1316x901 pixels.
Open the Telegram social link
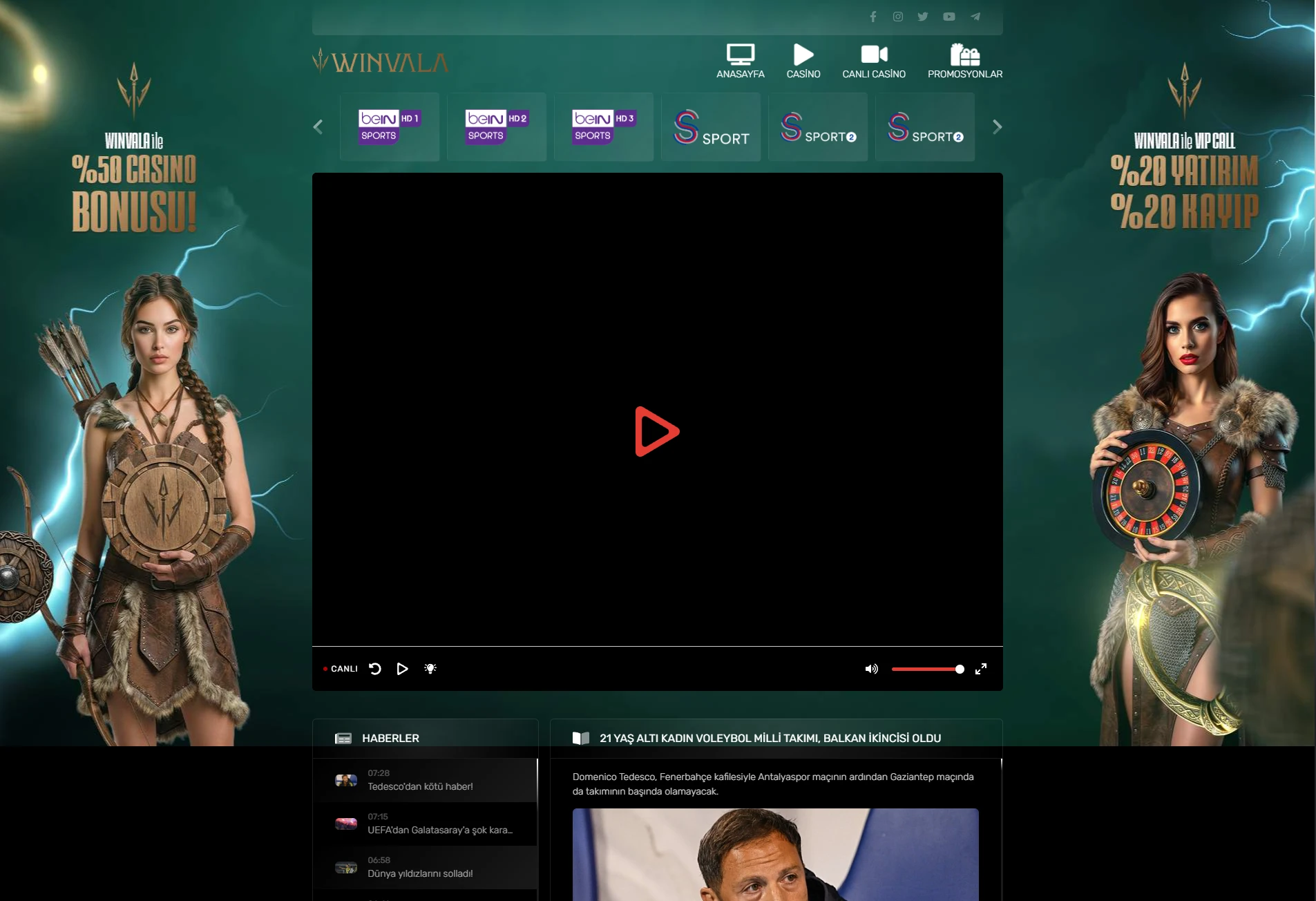click(x=975, y=17)
